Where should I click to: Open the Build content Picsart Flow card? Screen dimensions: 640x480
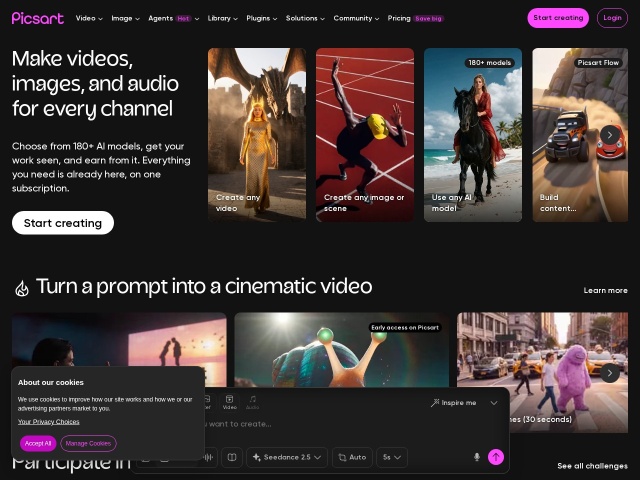580,135
